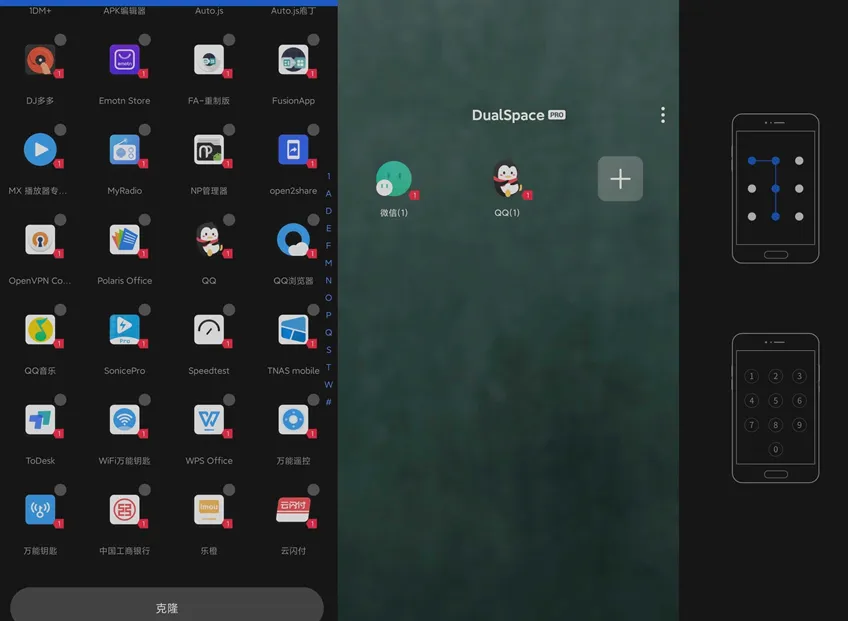
Task: Jump to letter A in index bar
Action: click(328, 193)
